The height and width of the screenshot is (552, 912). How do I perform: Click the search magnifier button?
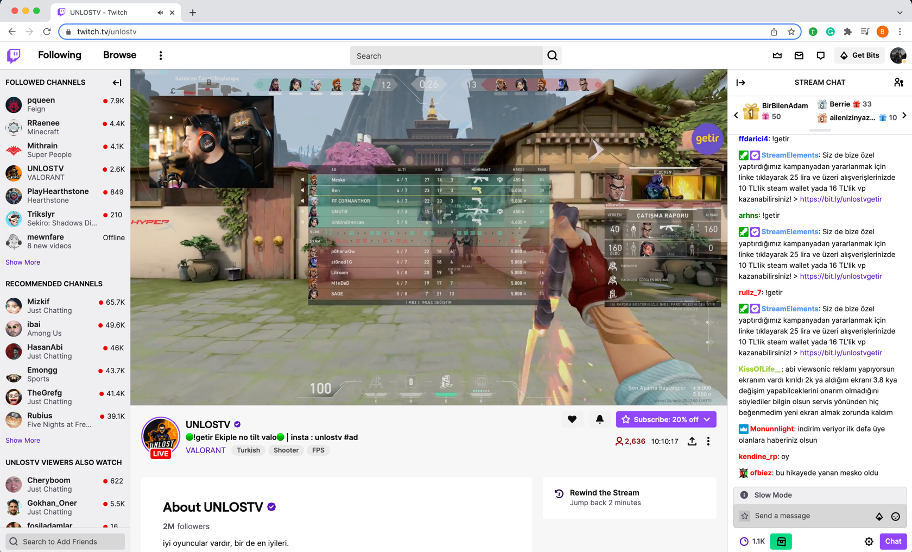click(x=552, y=56)
